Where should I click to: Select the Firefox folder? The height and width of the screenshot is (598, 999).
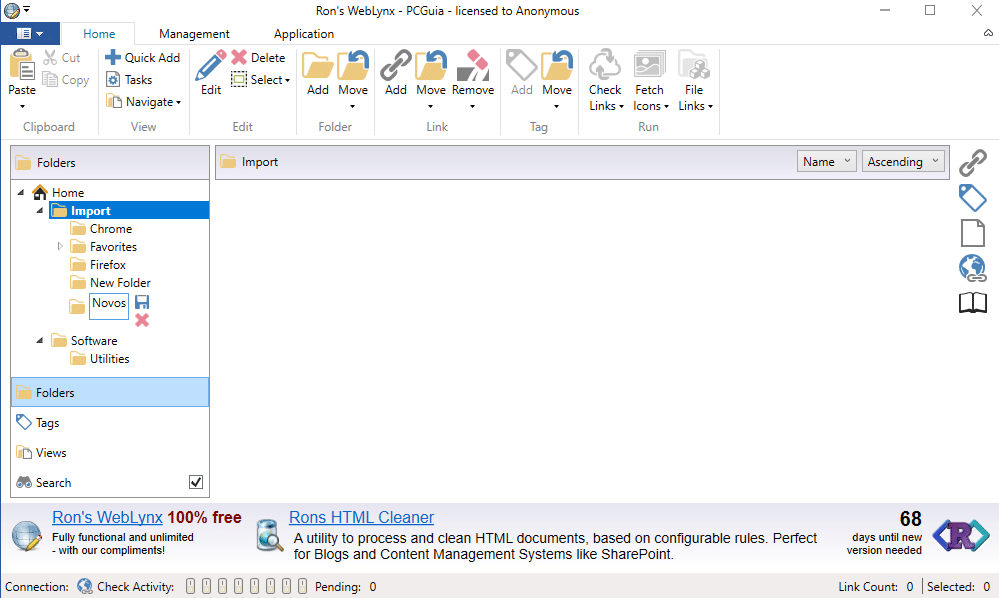click(108, 264)
